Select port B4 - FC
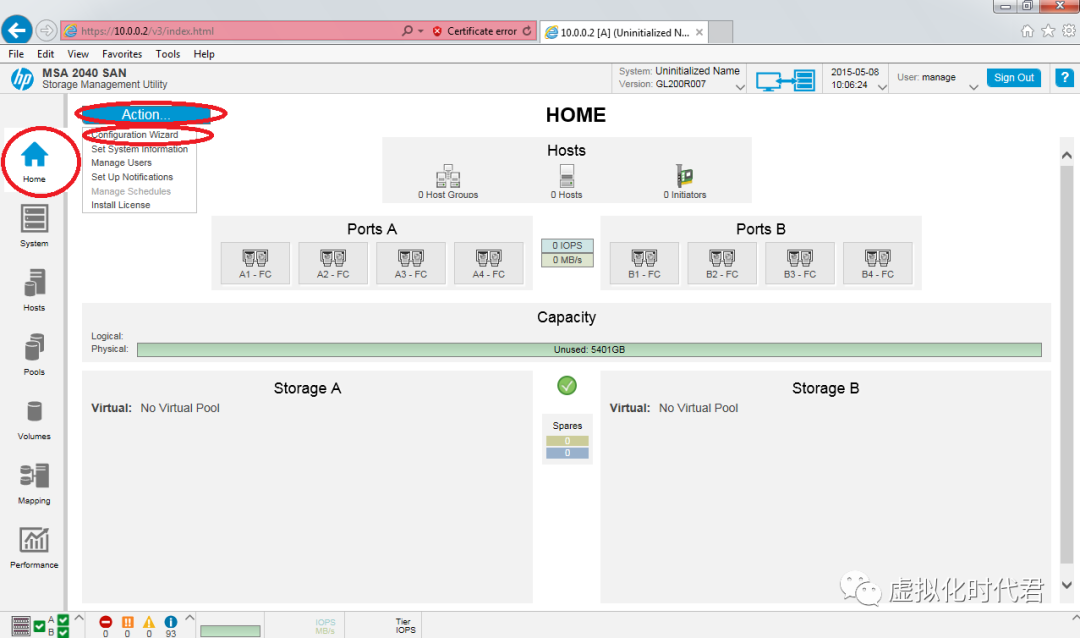The height and width of the screenshot is (638, 1080). pos(878,263)
